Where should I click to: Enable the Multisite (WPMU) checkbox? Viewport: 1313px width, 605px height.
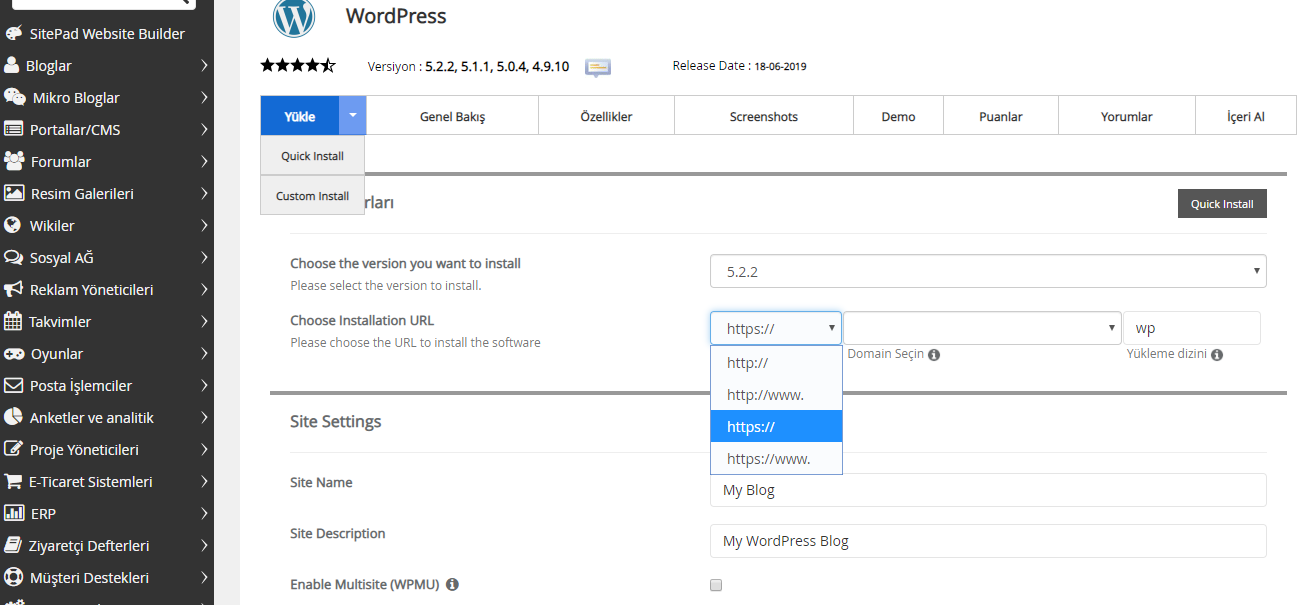[x=716, y=585]
